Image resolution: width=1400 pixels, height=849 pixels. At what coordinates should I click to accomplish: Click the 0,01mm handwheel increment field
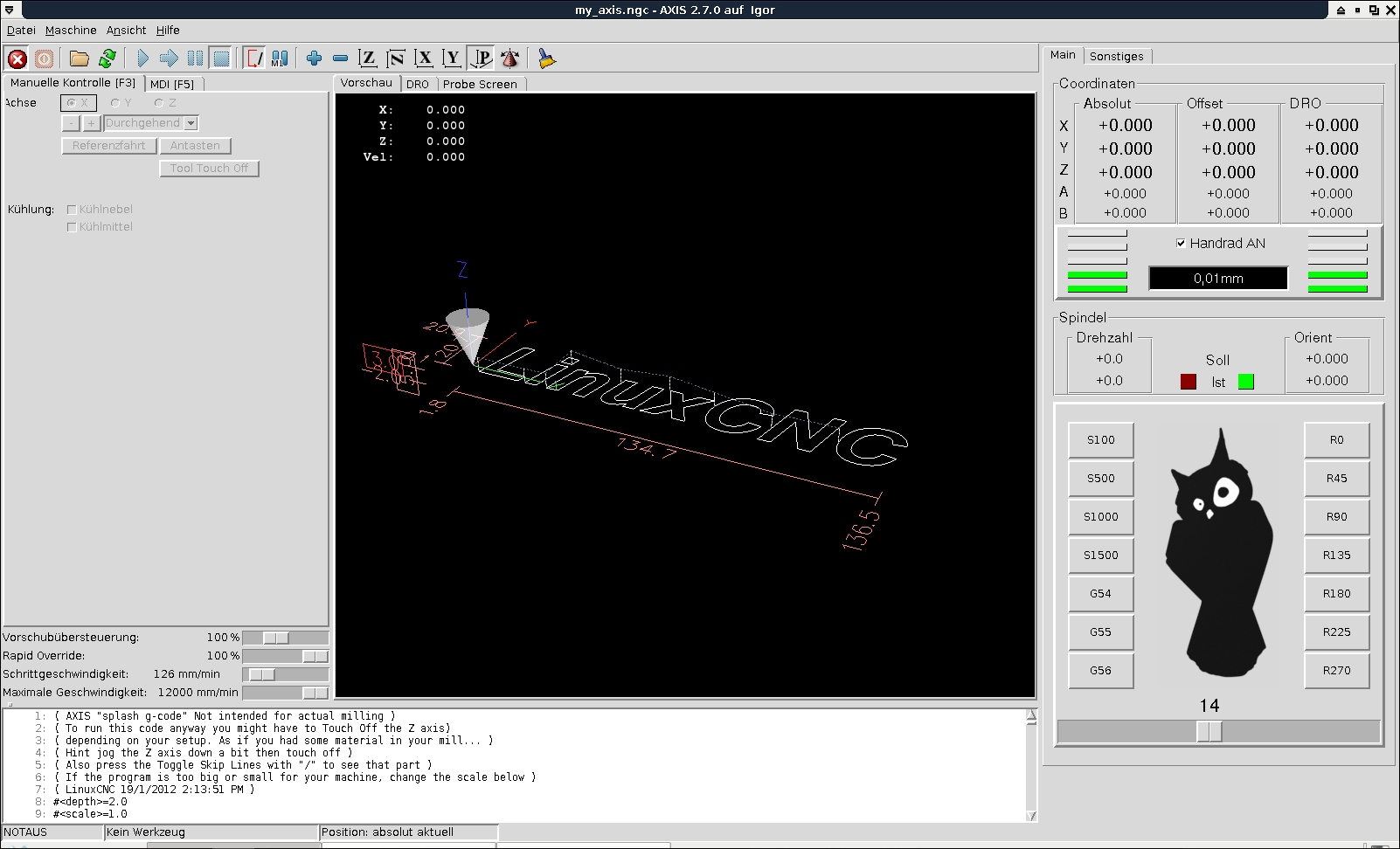pyautogui.click(x=1218, y=279)
